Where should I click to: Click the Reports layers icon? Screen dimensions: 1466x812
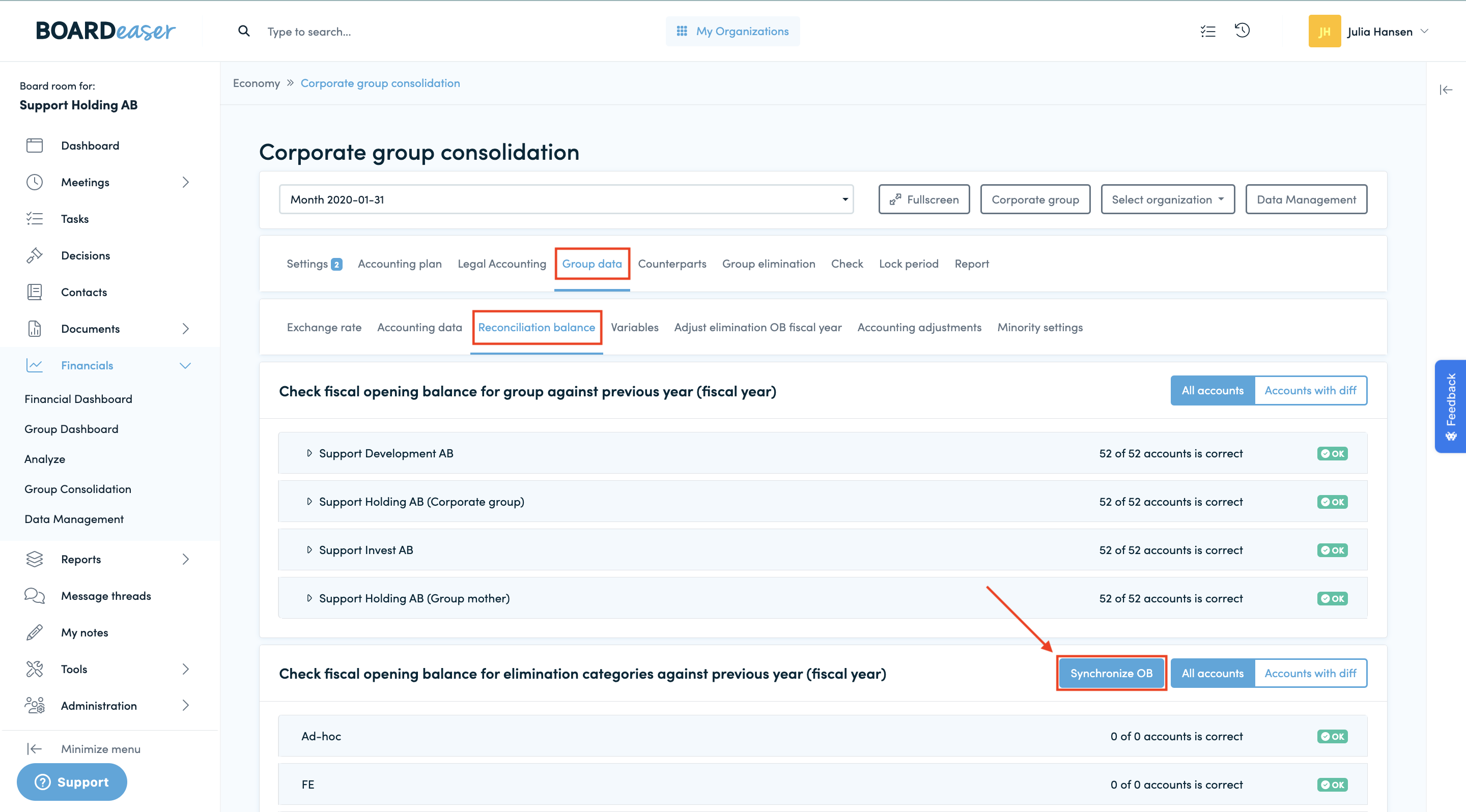[x=35, y=559]
